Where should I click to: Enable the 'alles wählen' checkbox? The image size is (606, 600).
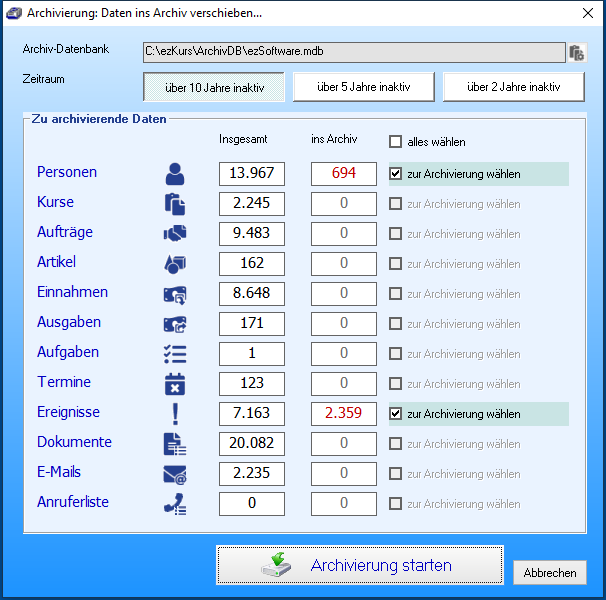[396, 142]
